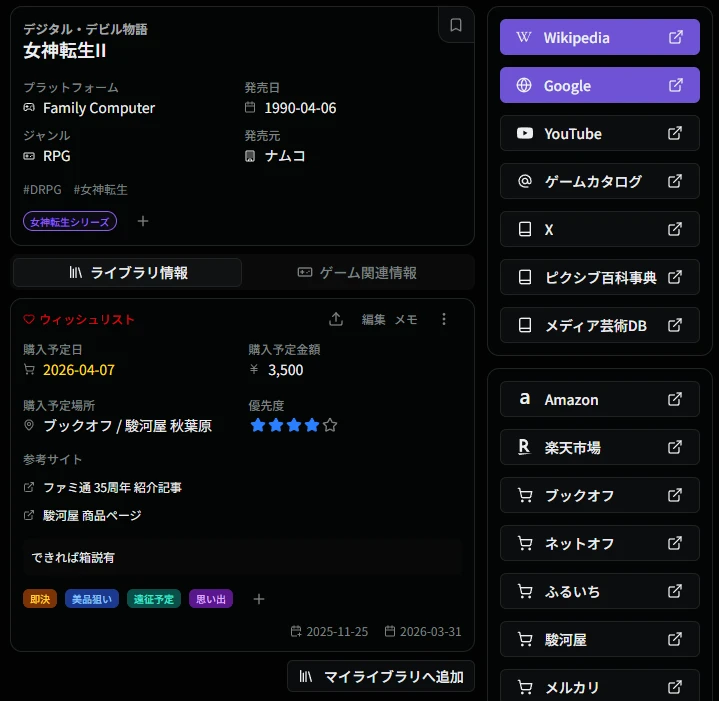This screenshot has height=701, width=719.
Task: Open the Wikipedia external link
Action: point(599,37)
